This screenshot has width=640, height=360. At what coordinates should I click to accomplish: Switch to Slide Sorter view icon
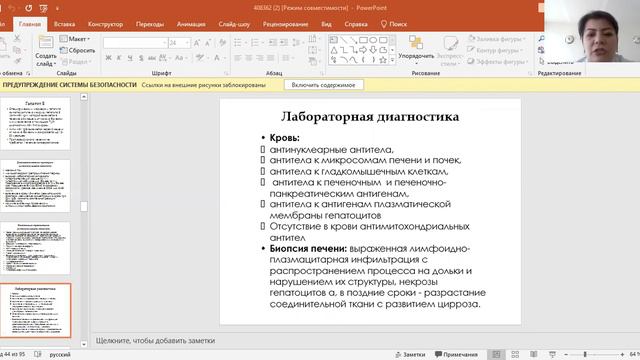point(515,354)
